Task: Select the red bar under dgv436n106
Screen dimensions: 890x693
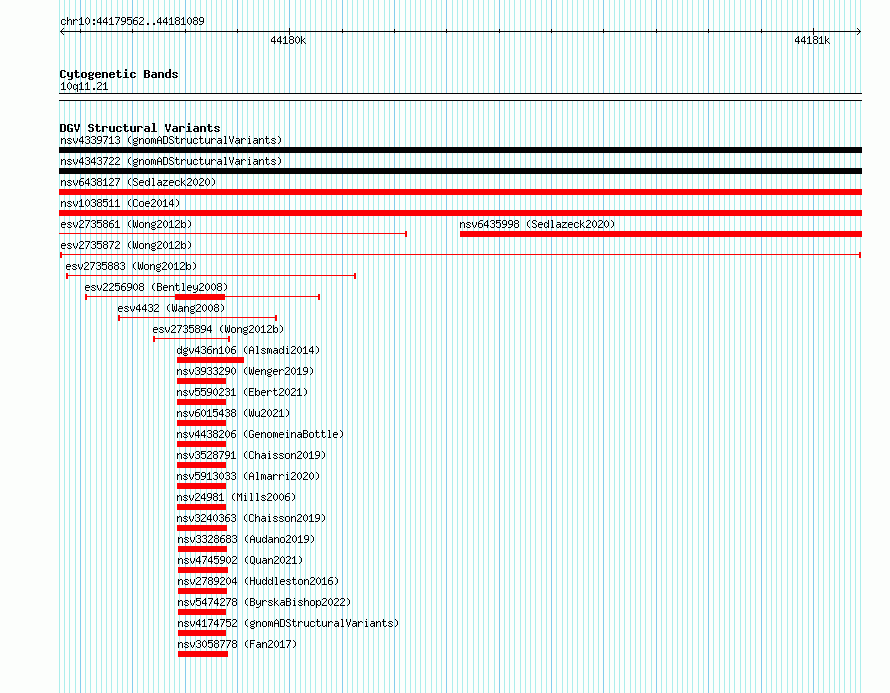Action: click(x=210, y=360)
